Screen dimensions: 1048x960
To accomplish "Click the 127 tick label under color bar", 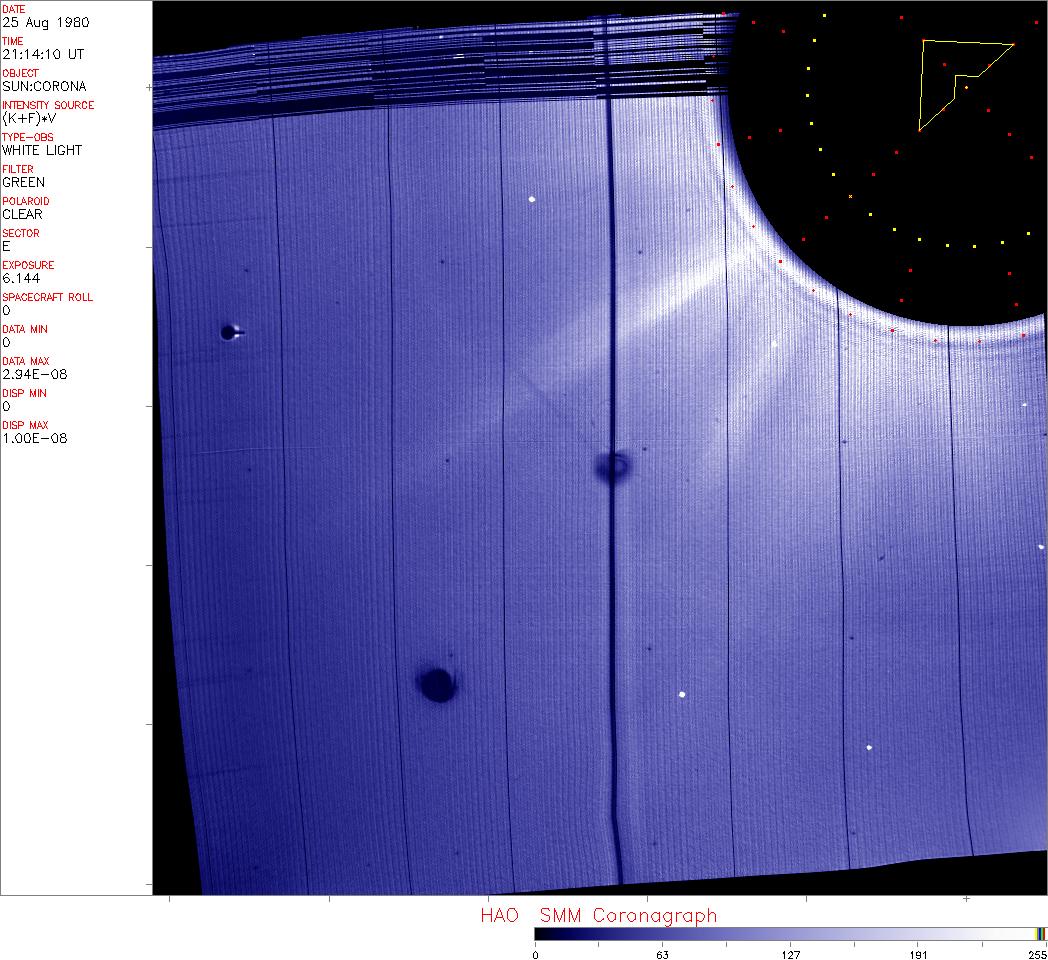I will [x=790, y=954].
